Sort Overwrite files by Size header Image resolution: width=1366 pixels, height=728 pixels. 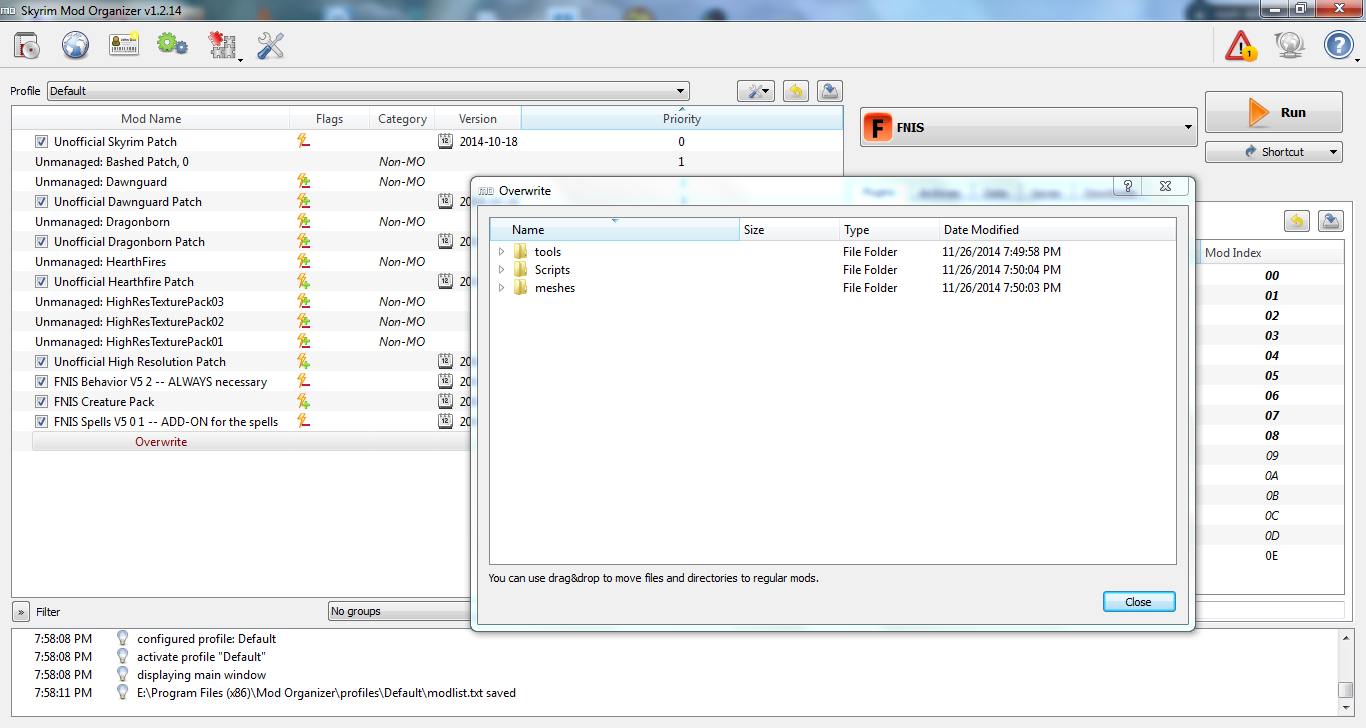pos(789,230)
